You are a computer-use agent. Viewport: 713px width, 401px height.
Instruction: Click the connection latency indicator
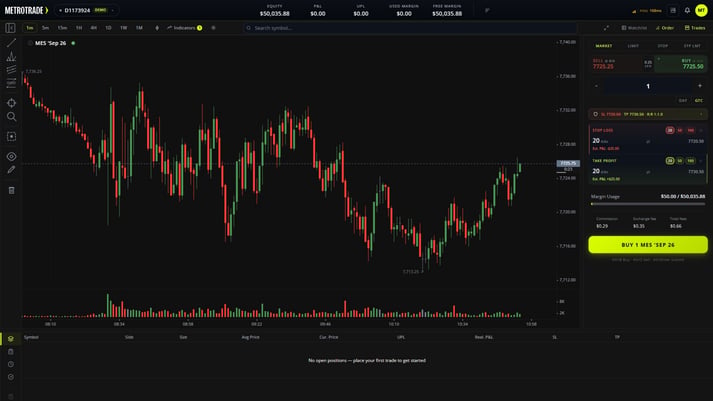[x=647, y=10]
